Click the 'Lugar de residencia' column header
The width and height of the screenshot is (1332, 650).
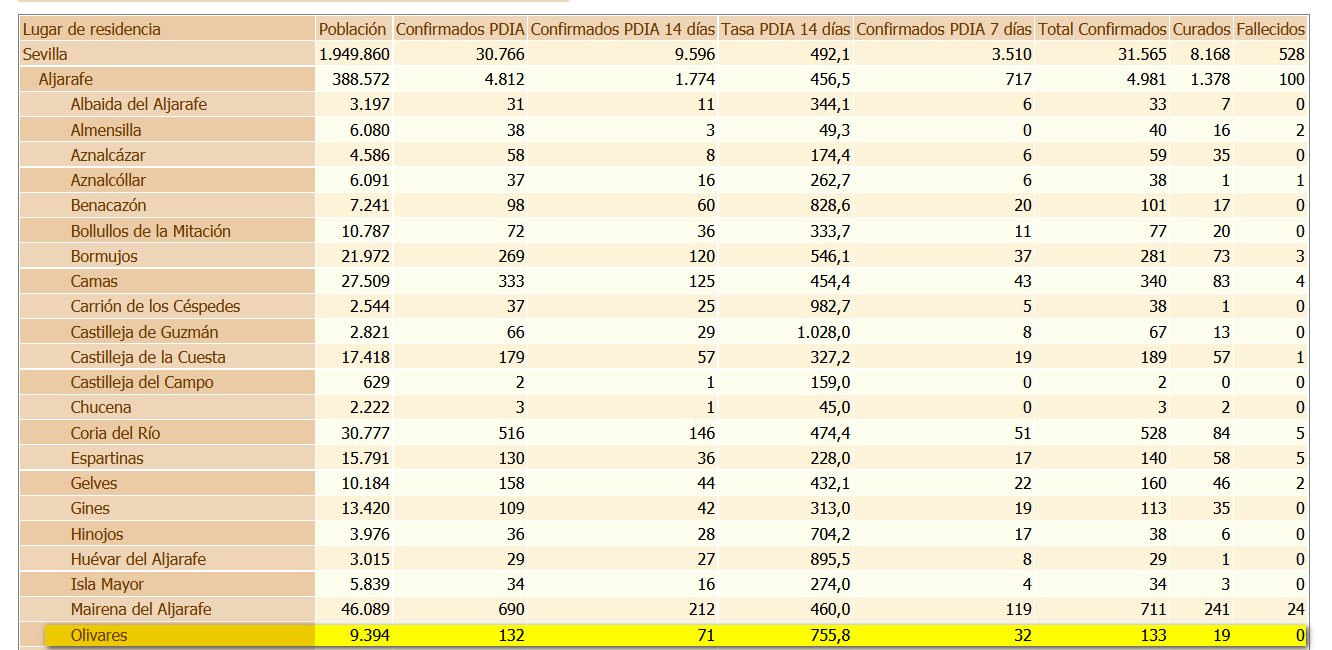click(92, 29)
